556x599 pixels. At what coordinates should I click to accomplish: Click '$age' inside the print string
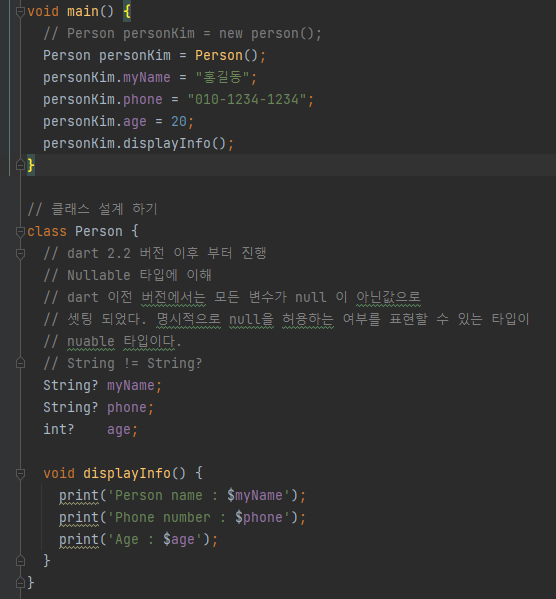click(178, 540)
